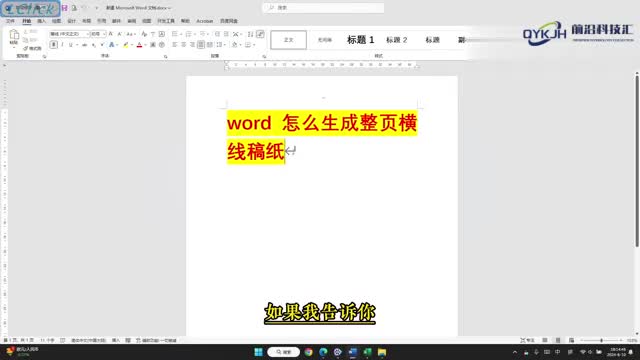Click the Text Effects glowing A icon
Viewport: 640px width, 360px height.
point(111,44)
